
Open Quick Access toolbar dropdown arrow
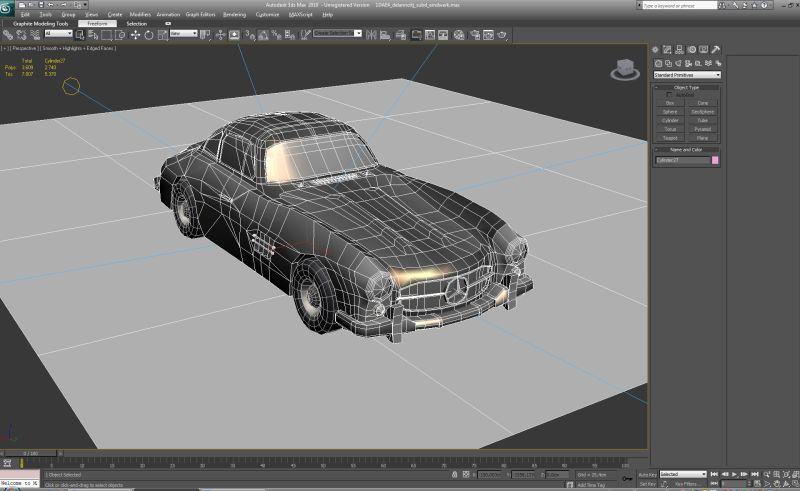(x=84, y=5)
